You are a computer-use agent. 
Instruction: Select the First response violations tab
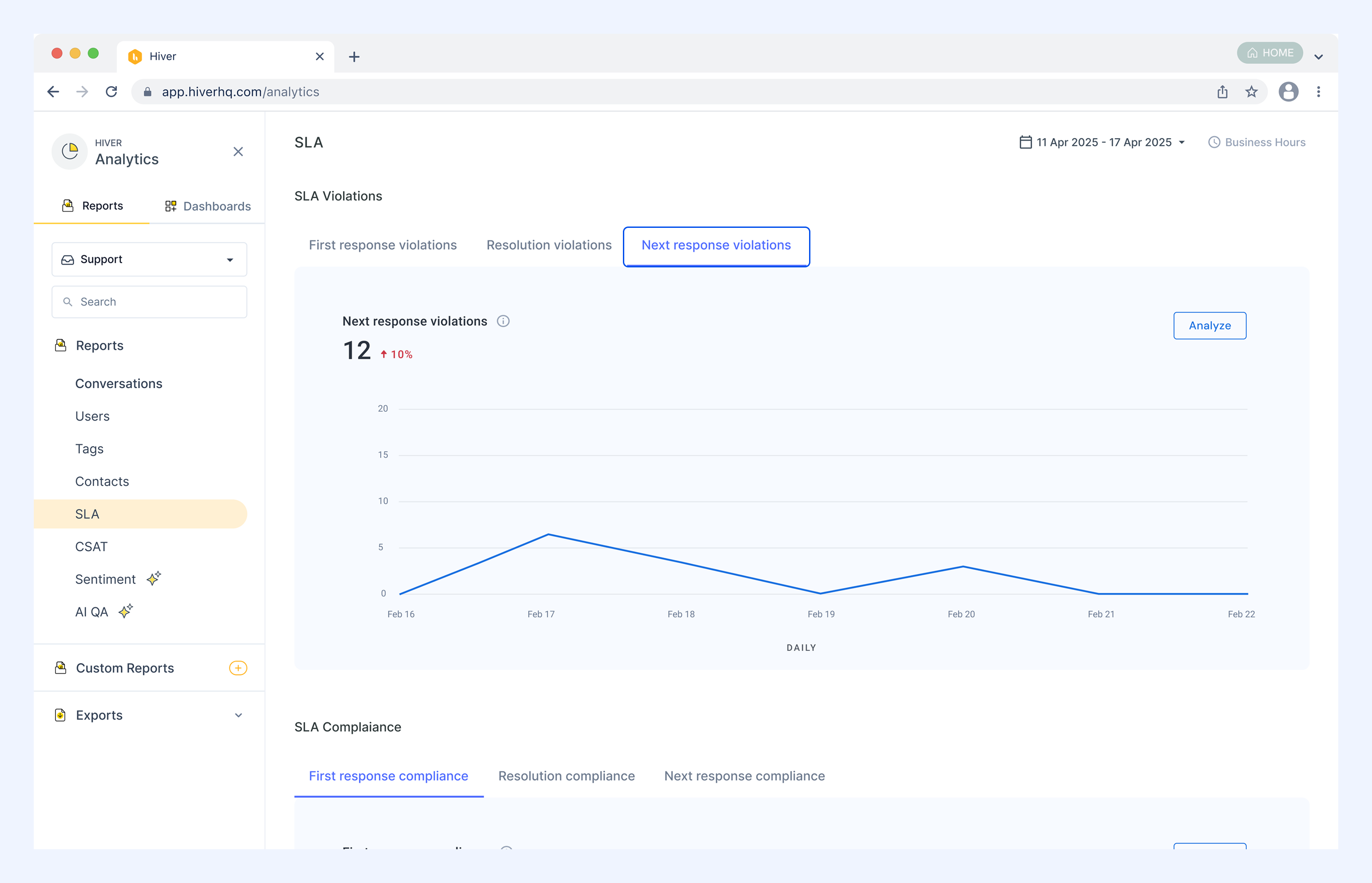[383, 245]
